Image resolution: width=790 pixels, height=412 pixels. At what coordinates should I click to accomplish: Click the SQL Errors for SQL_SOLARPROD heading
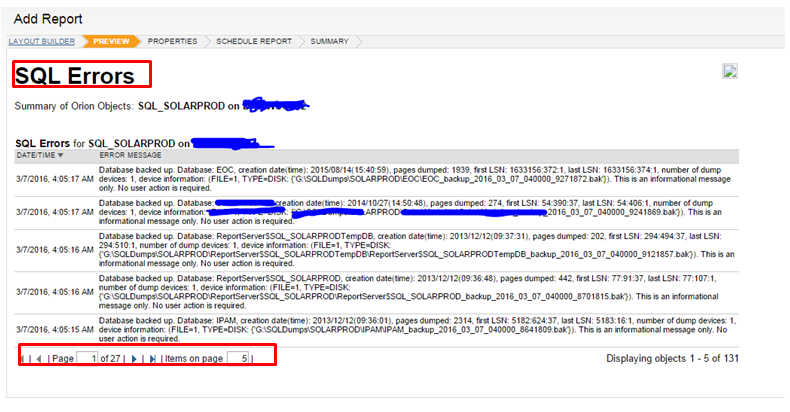click(102, 144)
